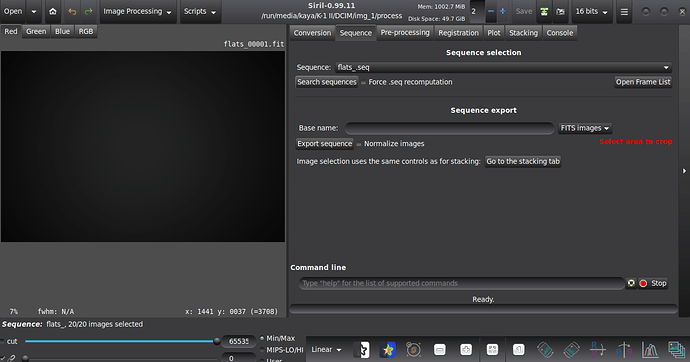Viewport: 690px width, 362px height.
Task: Select the Green channel tab
Action: (x=36, y=32)
